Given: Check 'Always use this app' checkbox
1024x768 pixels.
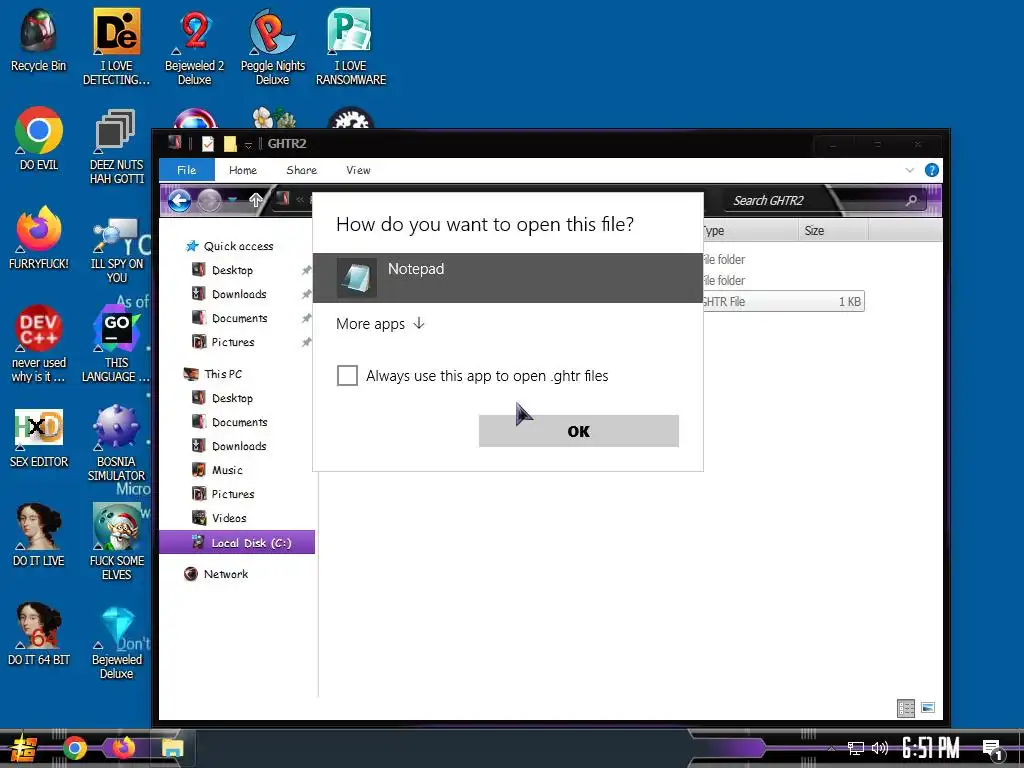Looking at the screenshot, I should (347, 376).
